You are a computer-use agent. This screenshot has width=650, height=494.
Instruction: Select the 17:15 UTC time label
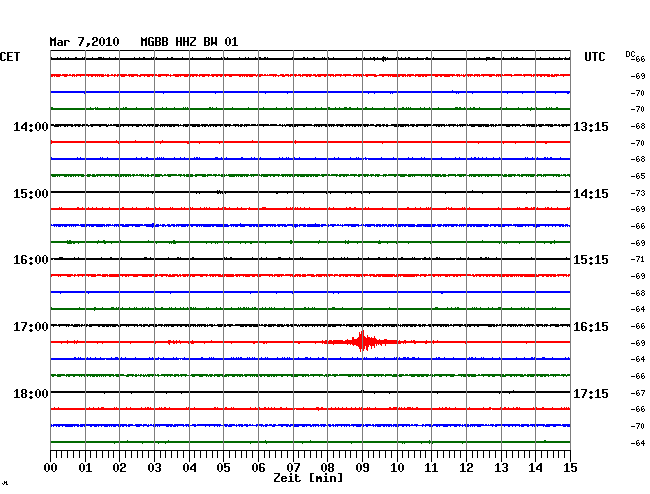591,393
